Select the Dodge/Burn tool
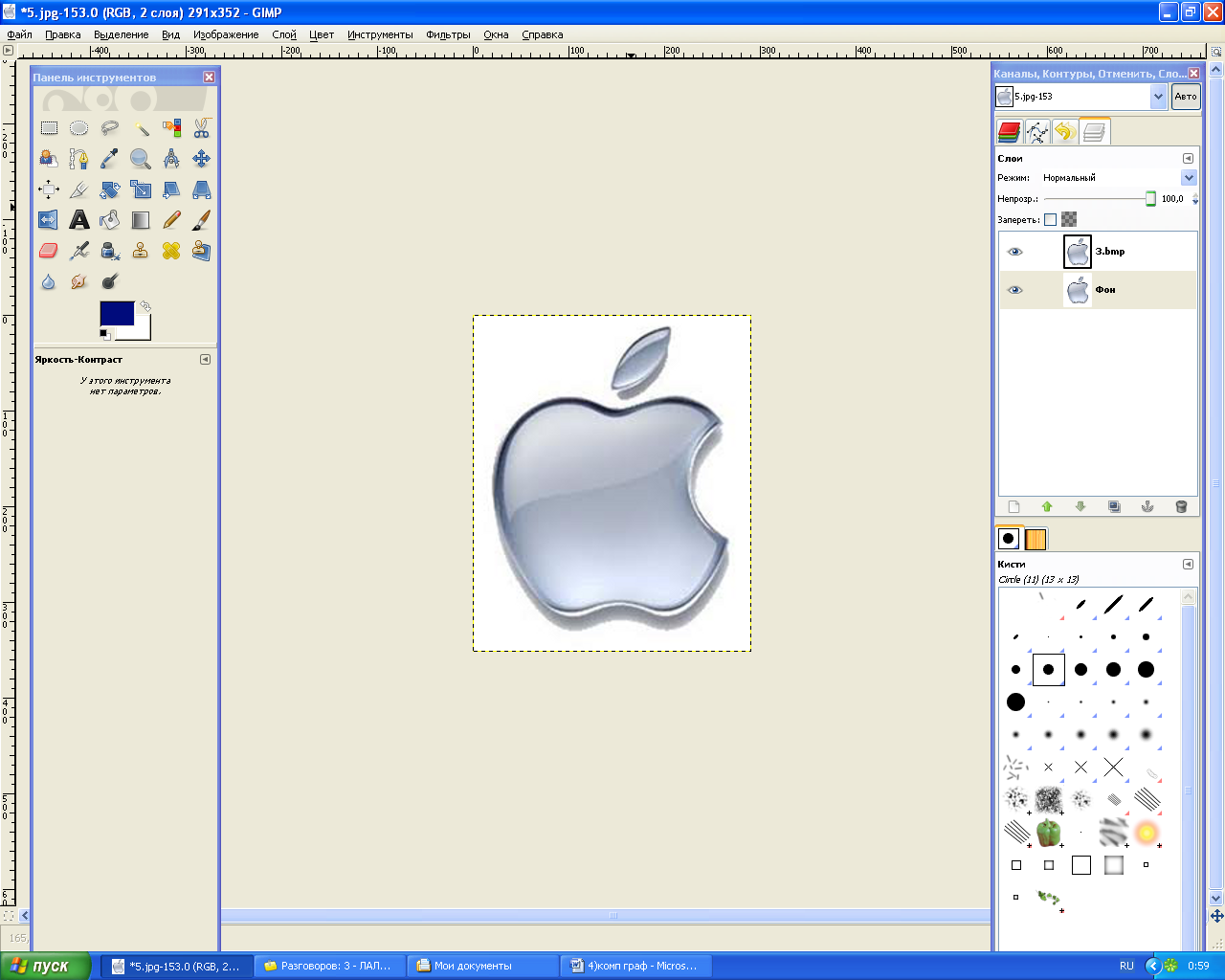 [x=110, y=281]
